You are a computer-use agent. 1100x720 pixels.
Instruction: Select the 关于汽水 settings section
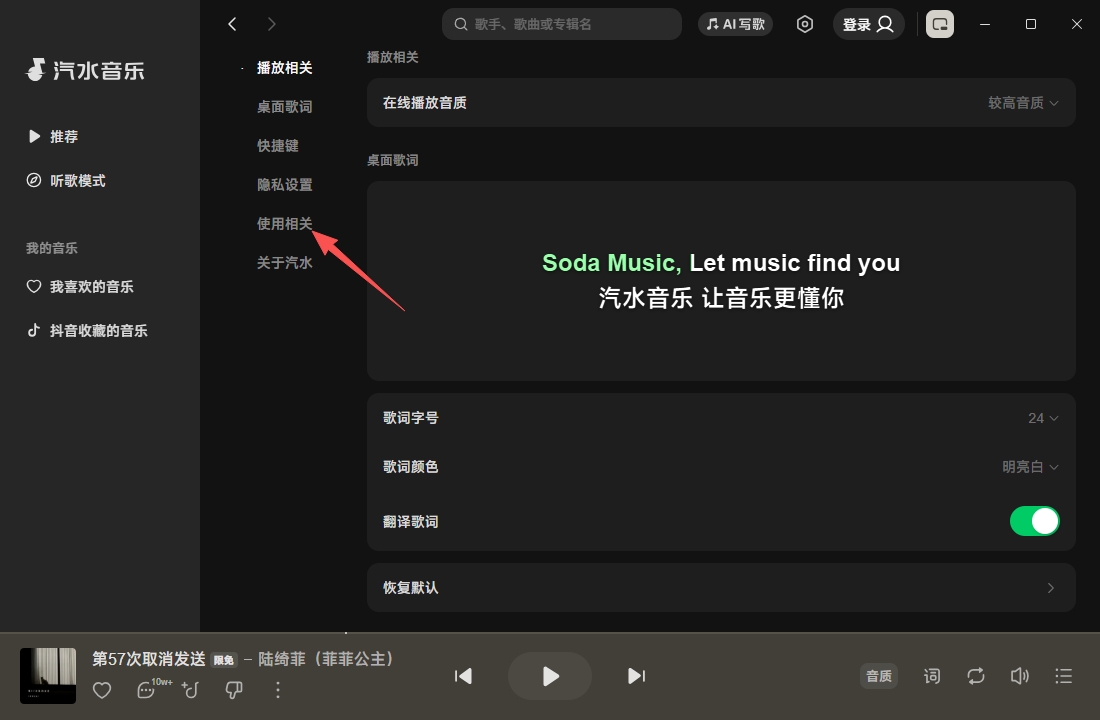pyautogui.click(x=284, y=262)
